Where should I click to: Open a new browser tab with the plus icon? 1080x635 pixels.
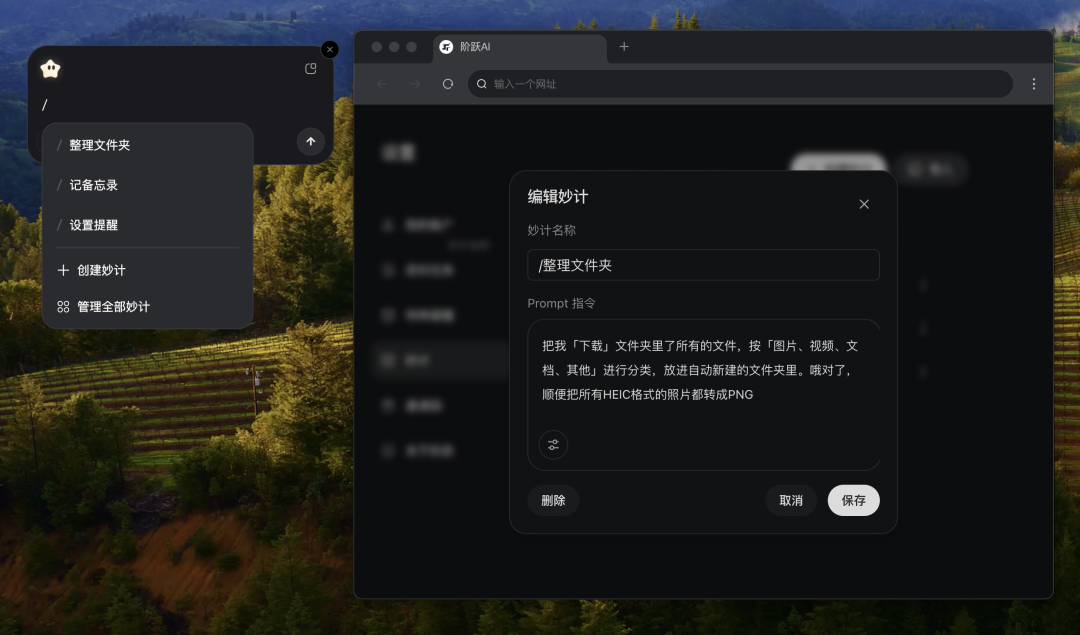click(624, 47)
